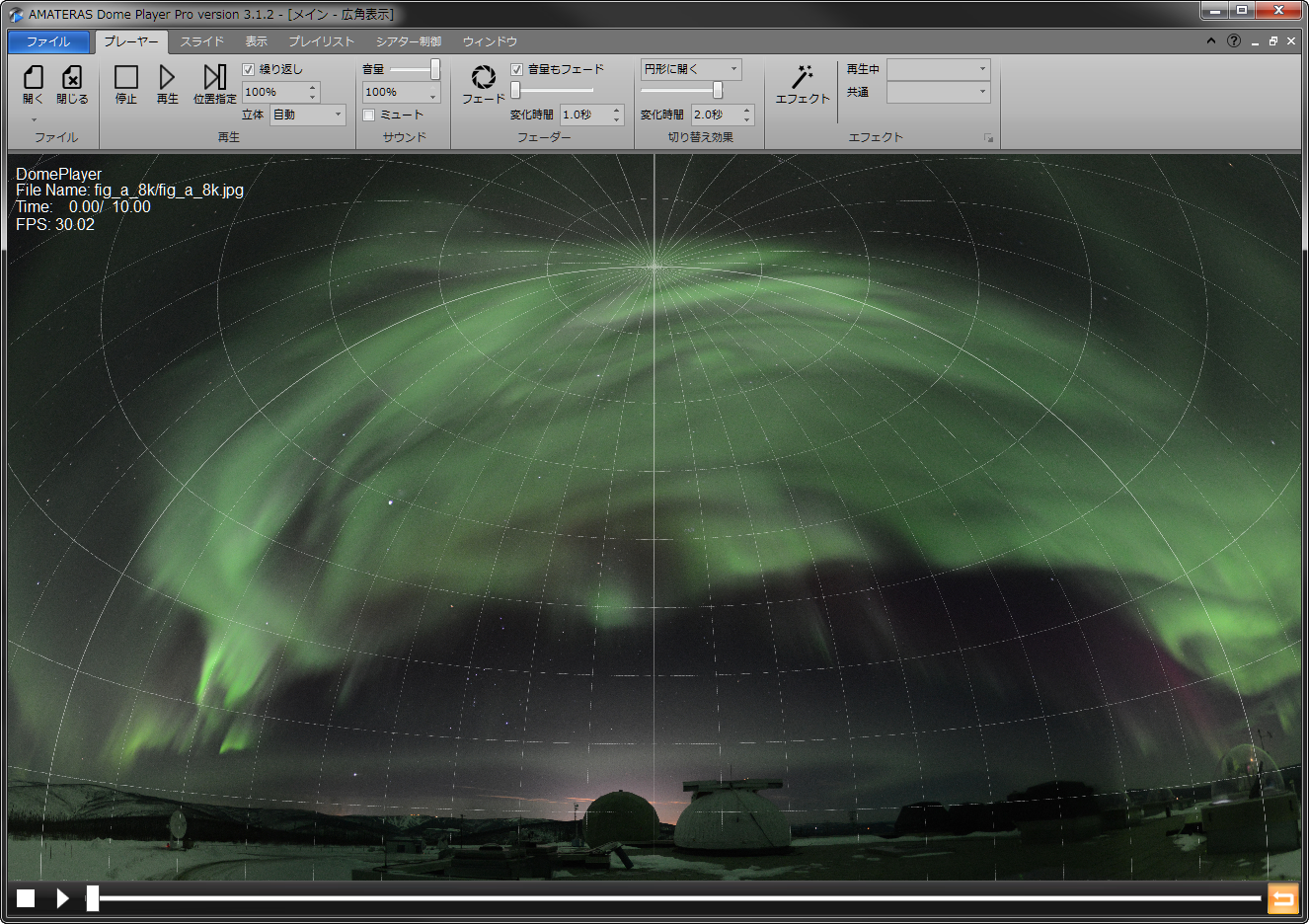Click the play button in bottom playback bar
Image resolution: width=1309 pixels, height=924 pixels.
tap(62, 898)
